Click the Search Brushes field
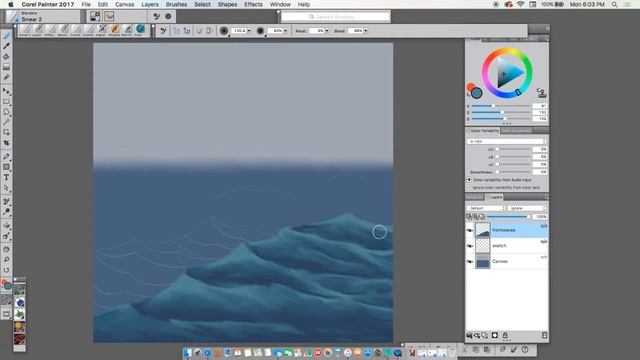Viewport: 640px width, 360px height. click(x=336, y=17)
